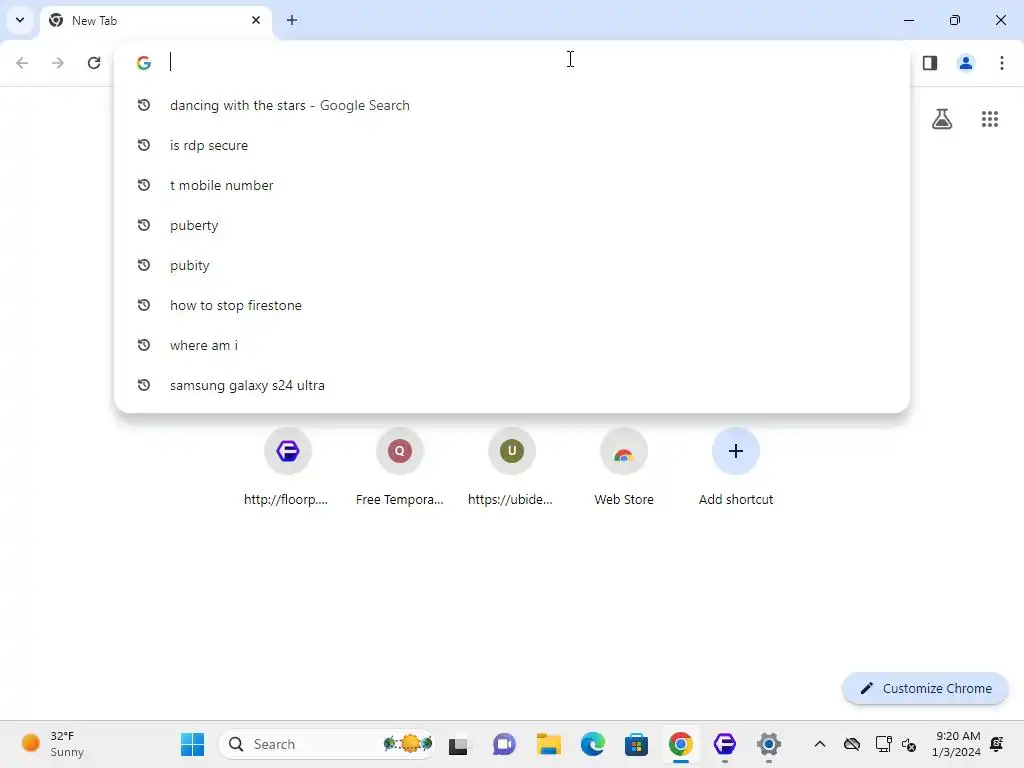Select suggestion 'dancing with the stars'
Image resolution: width=1024 pixels, height=768 pixels.
coord(512,105)
